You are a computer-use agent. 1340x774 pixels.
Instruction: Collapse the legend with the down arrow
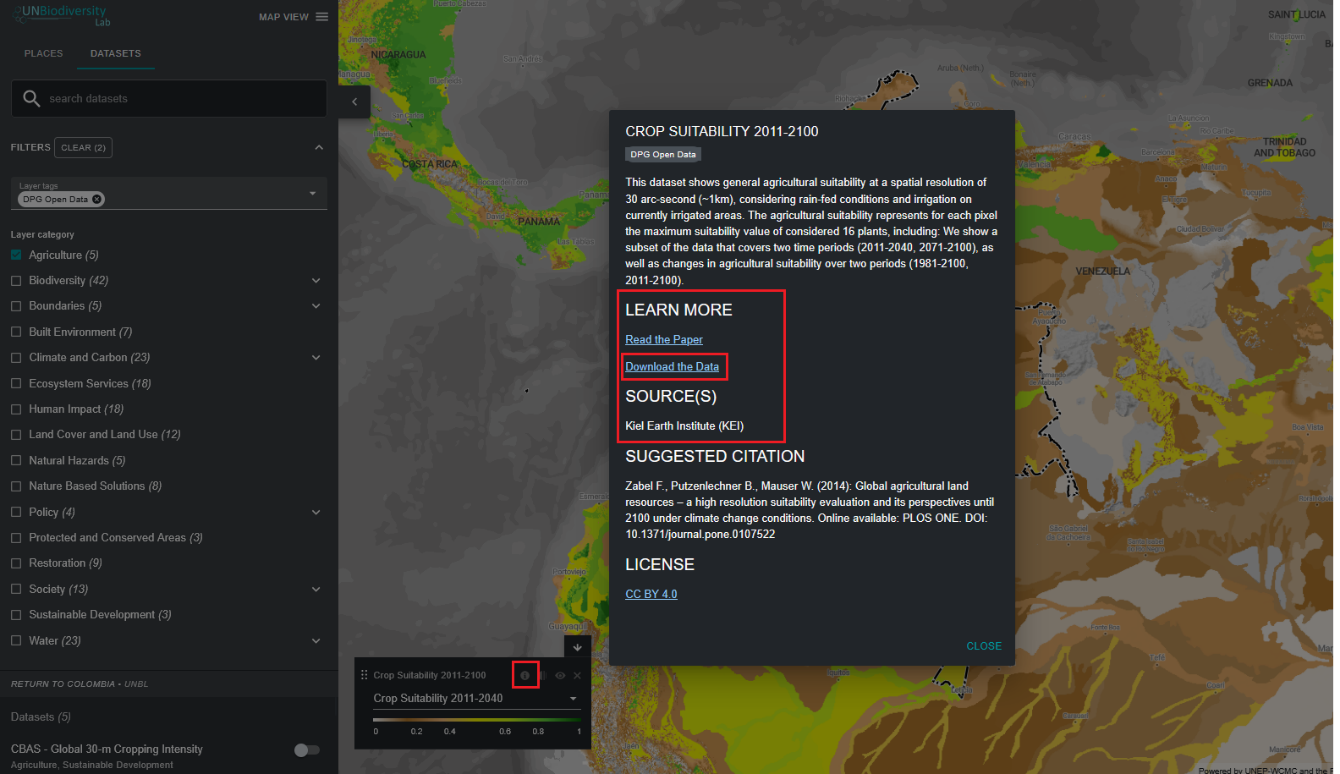pos(577,648)
